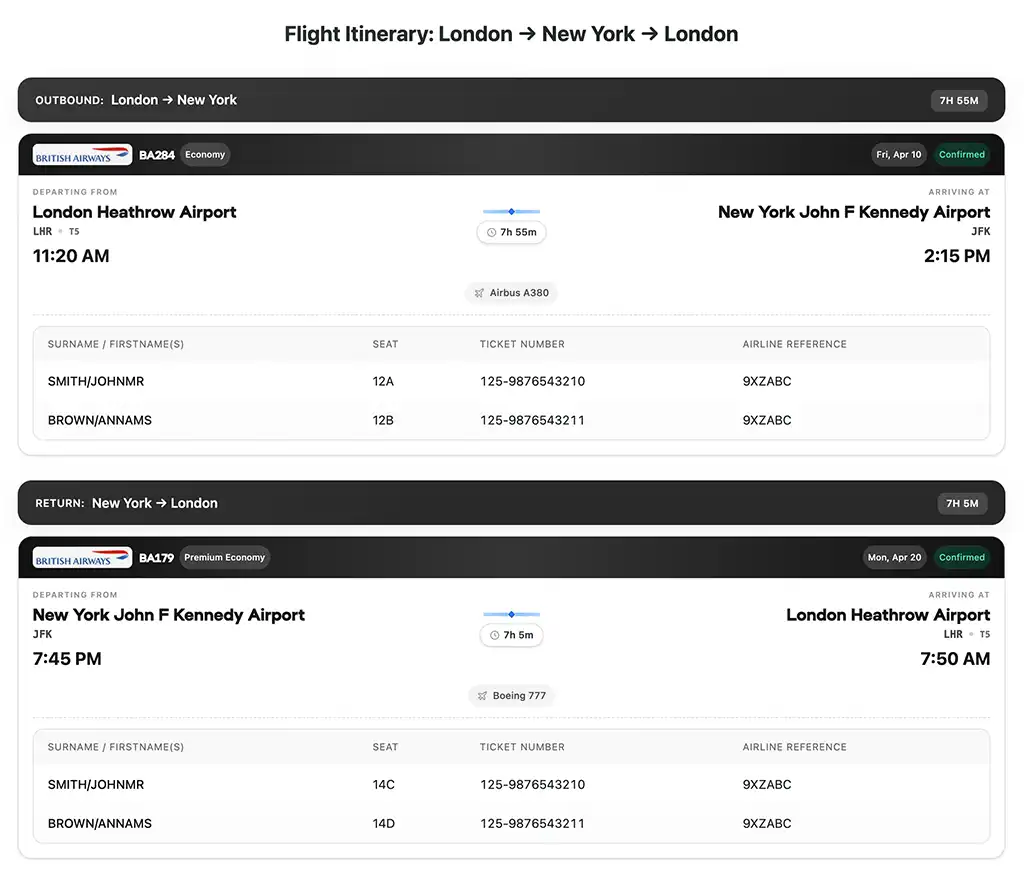Click the British Airways logo on flight BA179
This screenshot has height=896, width=1024.
(x=82, y=558)
